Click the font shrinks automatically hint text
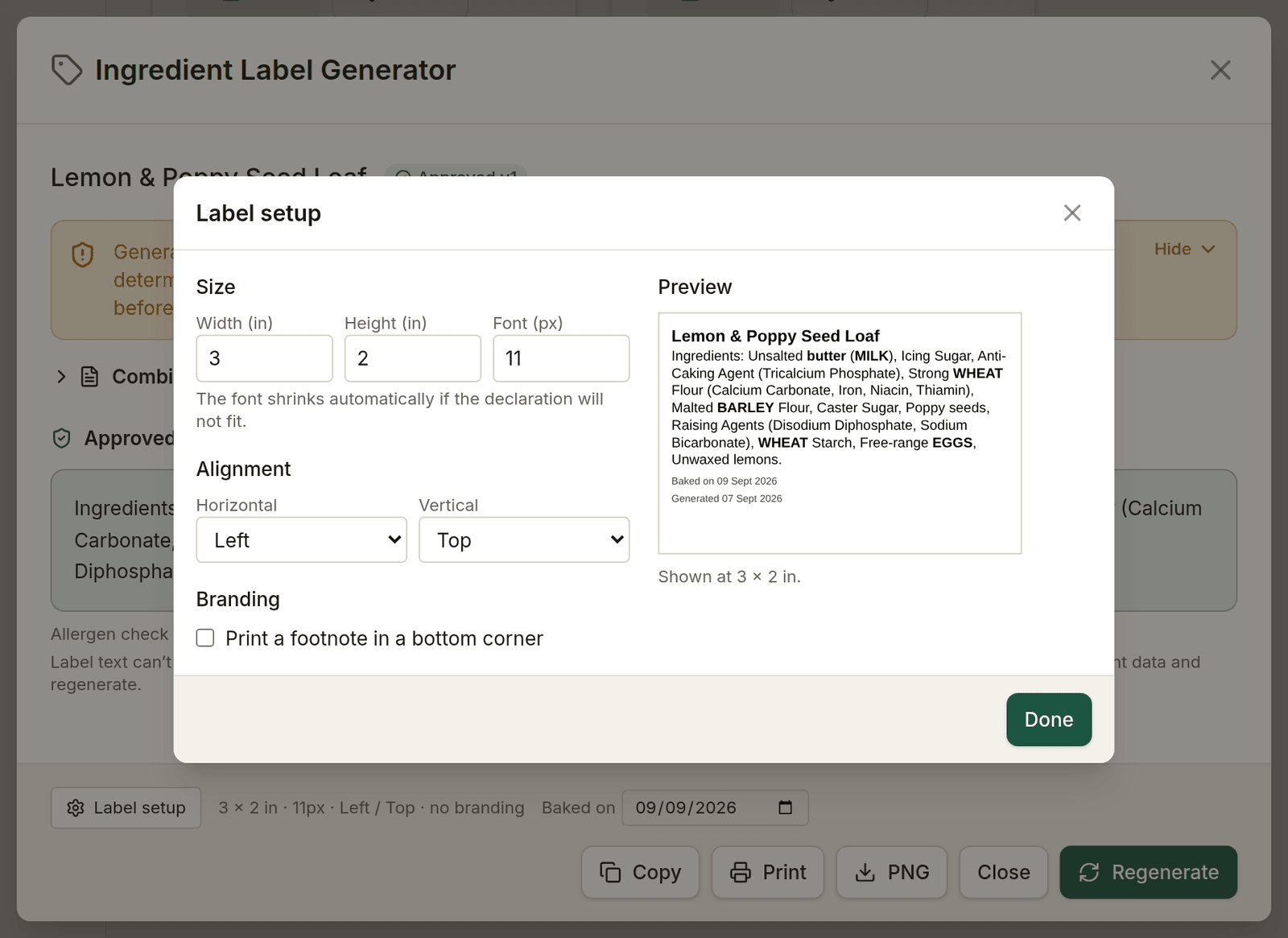Viewport: 1288px width, 938px height. click(399, 410)
